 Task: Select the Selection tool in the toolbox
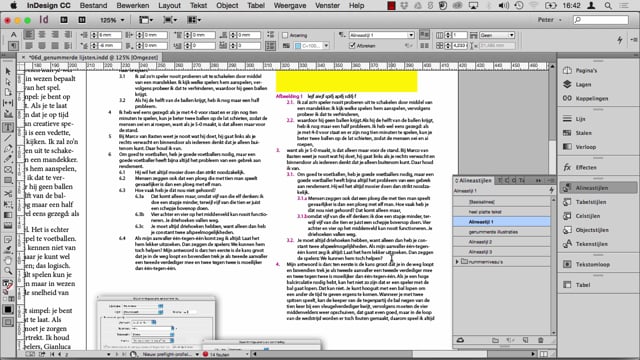pyautogui.click(x=8, y=71)
